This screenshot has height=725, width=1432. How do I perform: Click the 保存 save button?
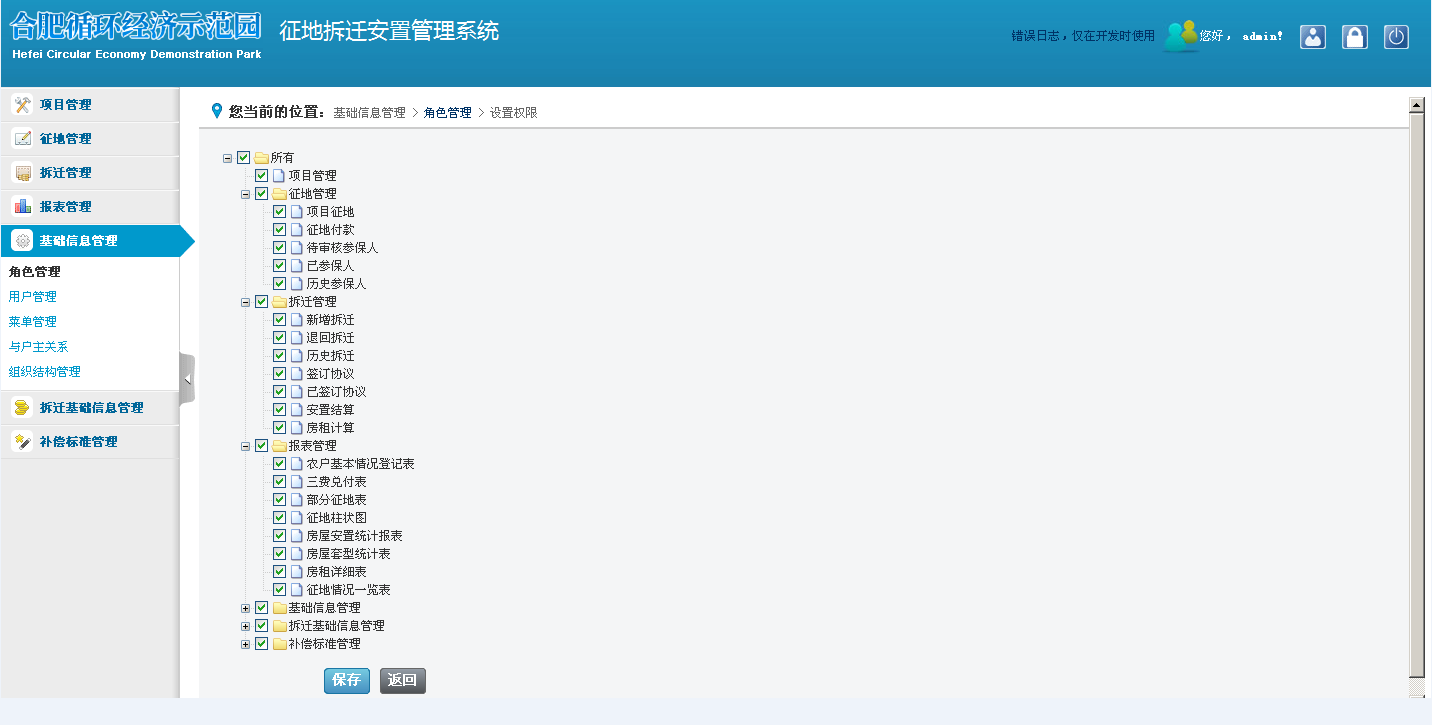pyautogui.click(x=347, y=680)
